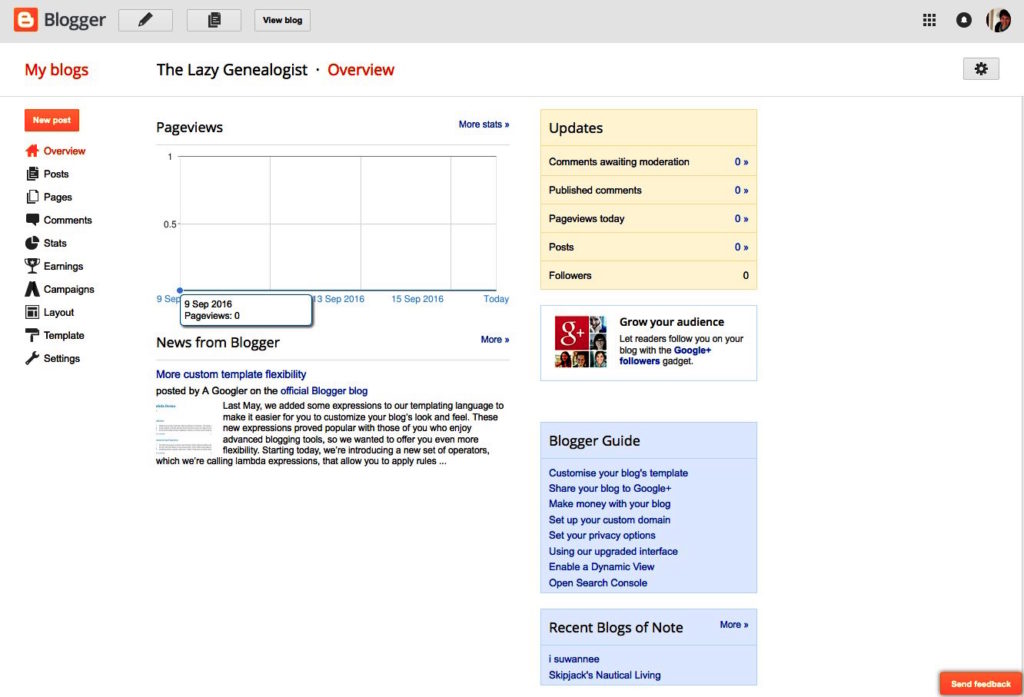Click the Earnings trophy icon
1024x697 pixels.
pyautogui.click(x=32, y=266)
